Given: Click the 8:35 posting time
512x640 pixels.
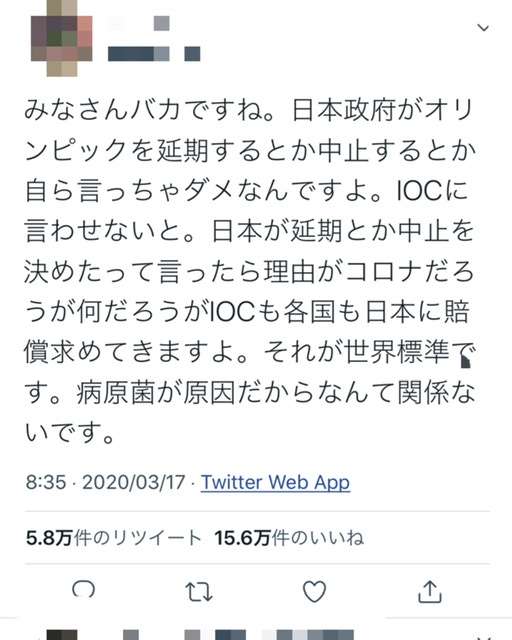Looking at the screenshot, I should click(46, 482).
